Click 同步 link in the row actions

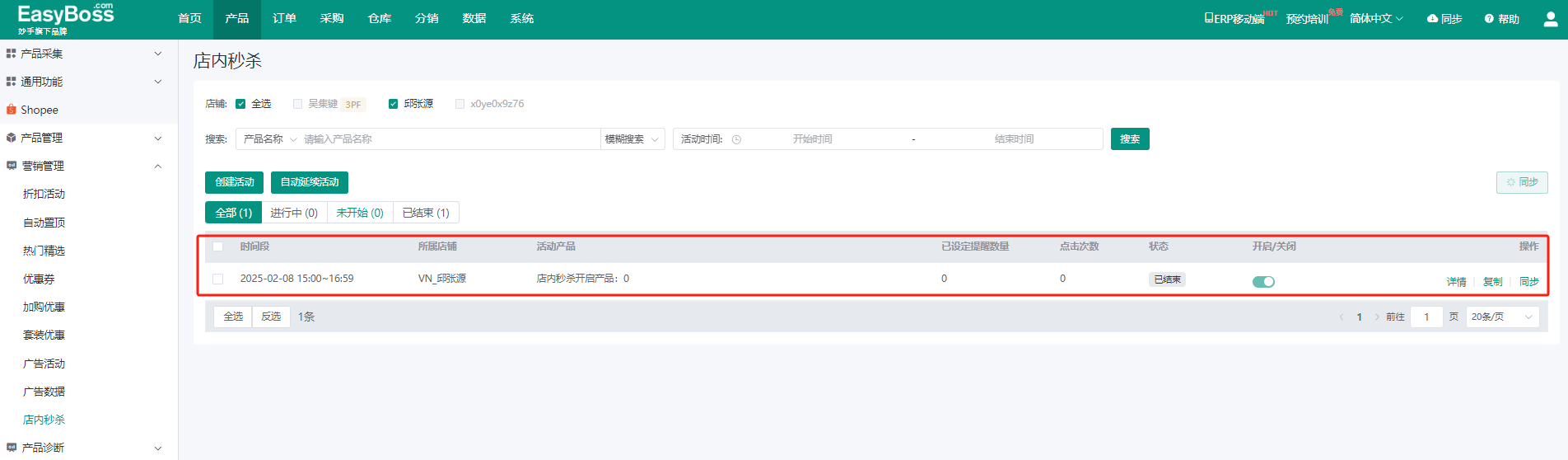pyautogui.click(x=1529, y=282)
